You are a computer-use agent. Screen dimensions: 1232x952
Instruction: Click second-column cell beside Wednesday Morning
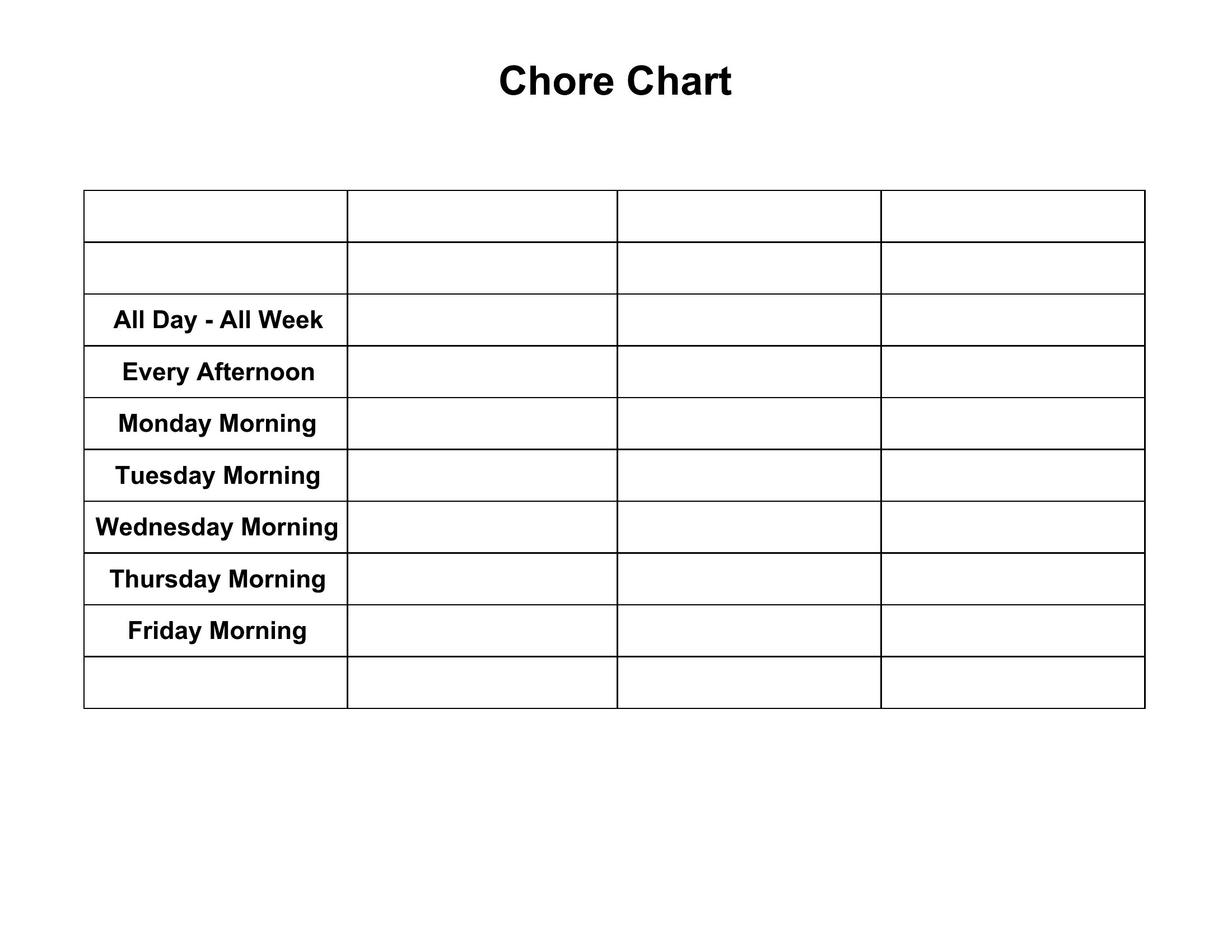coord(482,528)
